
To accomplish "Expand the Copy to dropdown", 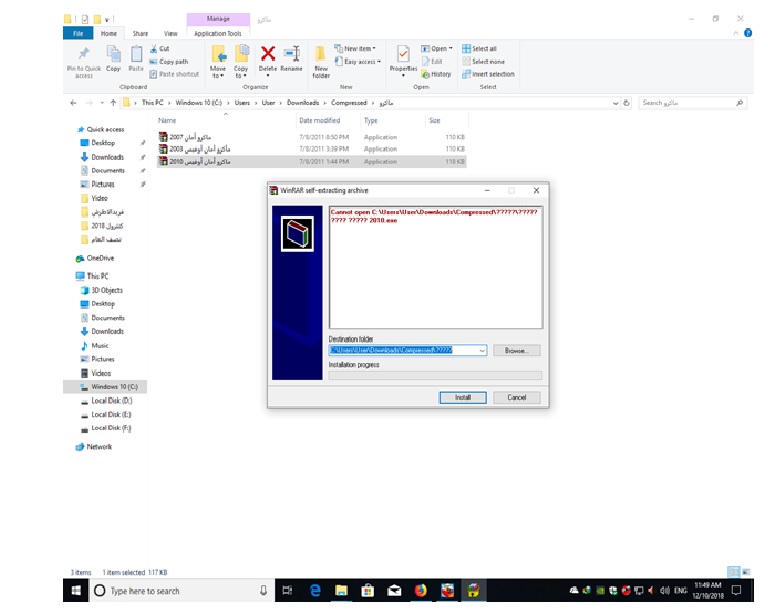I will pyautogui.click(x=241, y=74).
